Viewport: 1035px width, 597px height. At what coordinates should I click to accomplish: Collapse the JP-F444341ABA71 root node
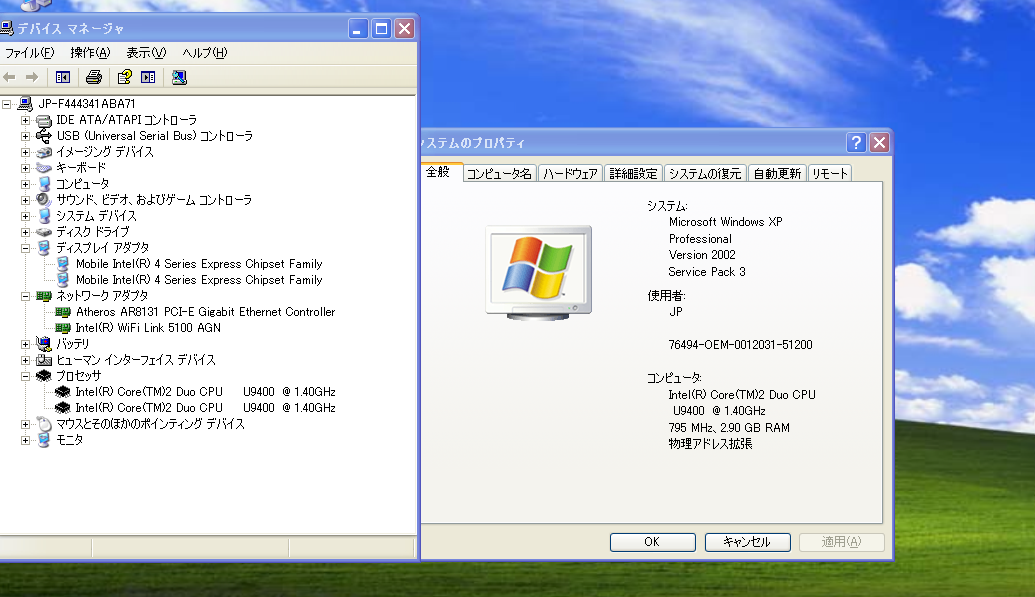coord(7,104)
